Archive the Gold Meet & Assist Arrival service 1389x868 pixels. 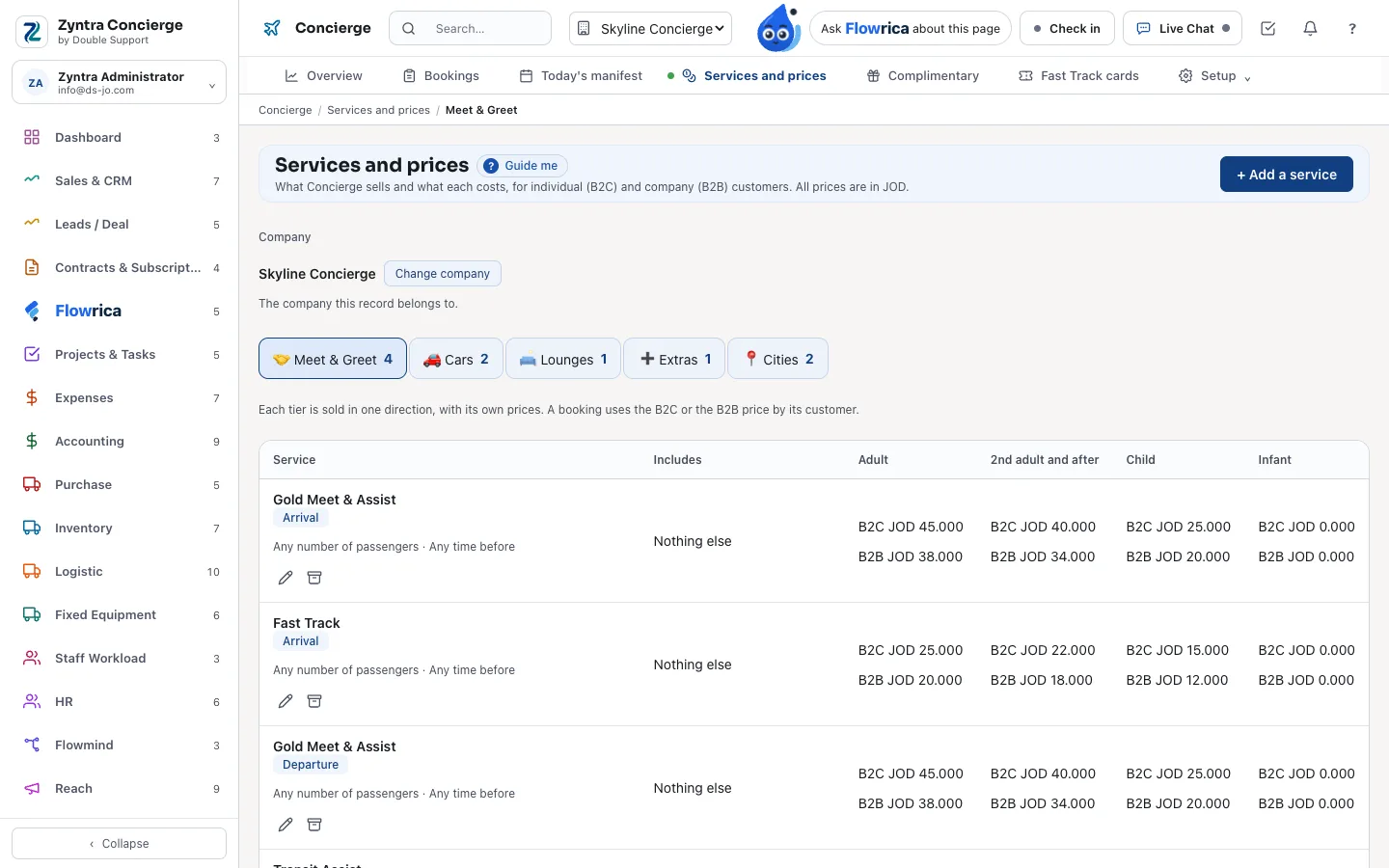tap(314, 578)
